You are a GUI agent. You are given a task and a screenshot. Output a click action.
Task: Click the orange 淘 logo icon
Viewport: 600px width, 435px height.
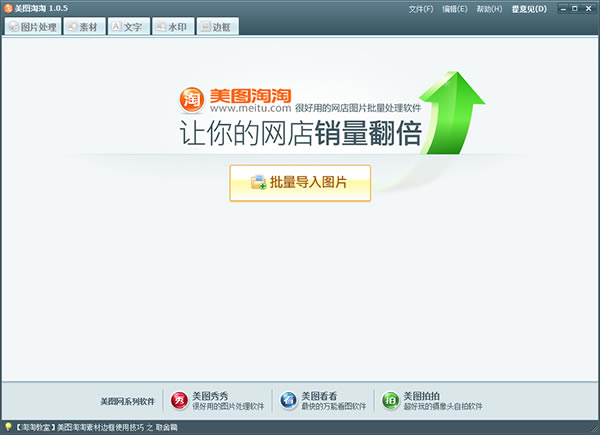point(192,100)
